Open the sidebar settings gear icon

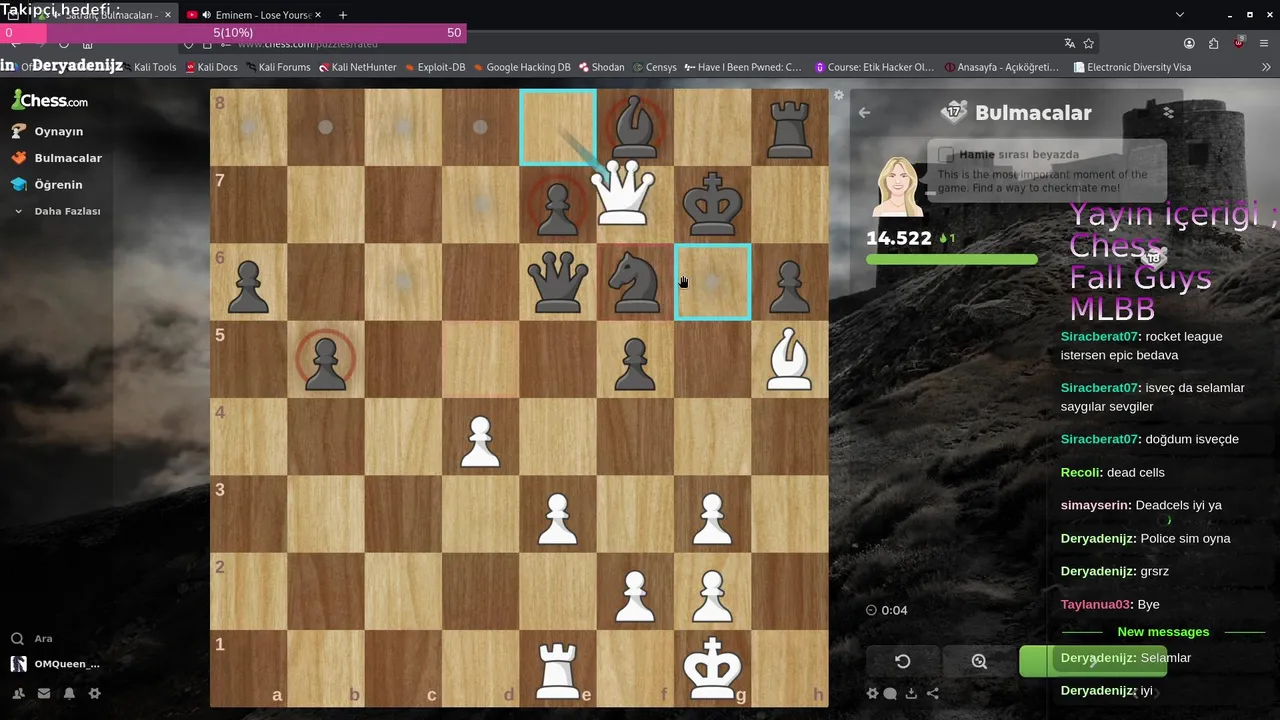click(94, 693)
